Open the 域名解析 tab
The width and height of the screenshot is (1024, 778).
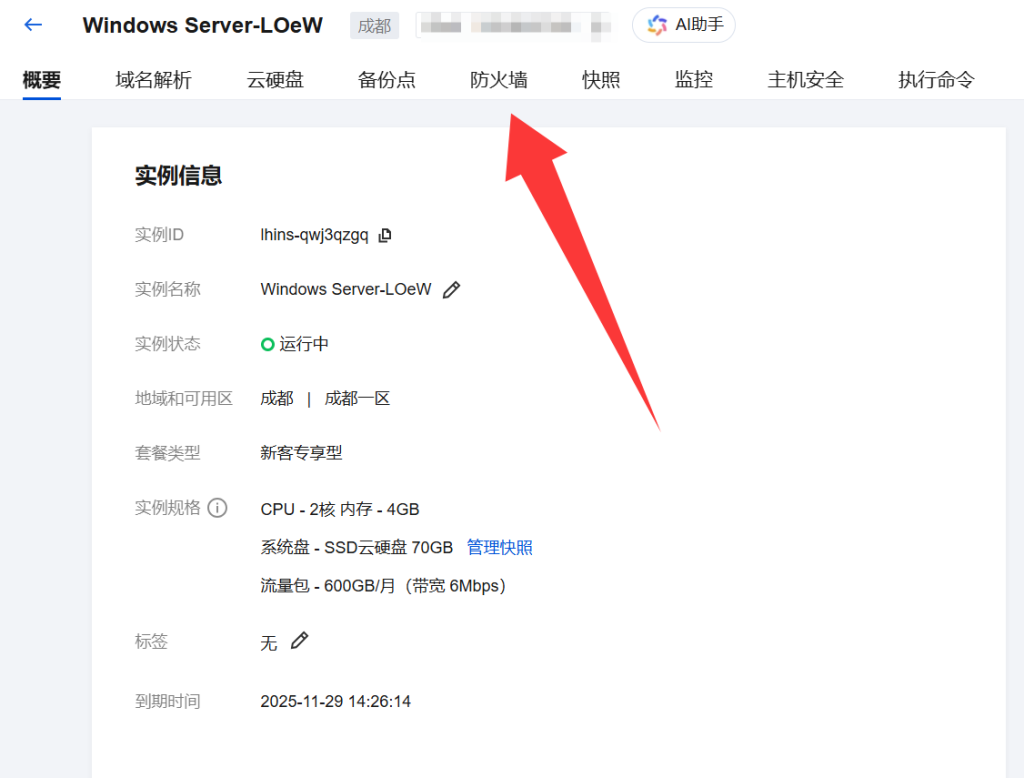coord(153,80)
